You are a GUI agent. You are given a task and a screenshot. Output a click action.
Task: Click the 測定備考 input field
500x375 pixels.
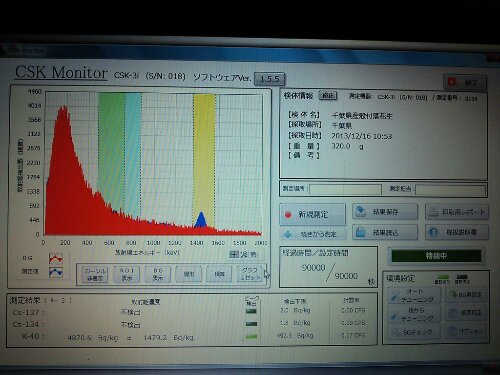(345, 189)
